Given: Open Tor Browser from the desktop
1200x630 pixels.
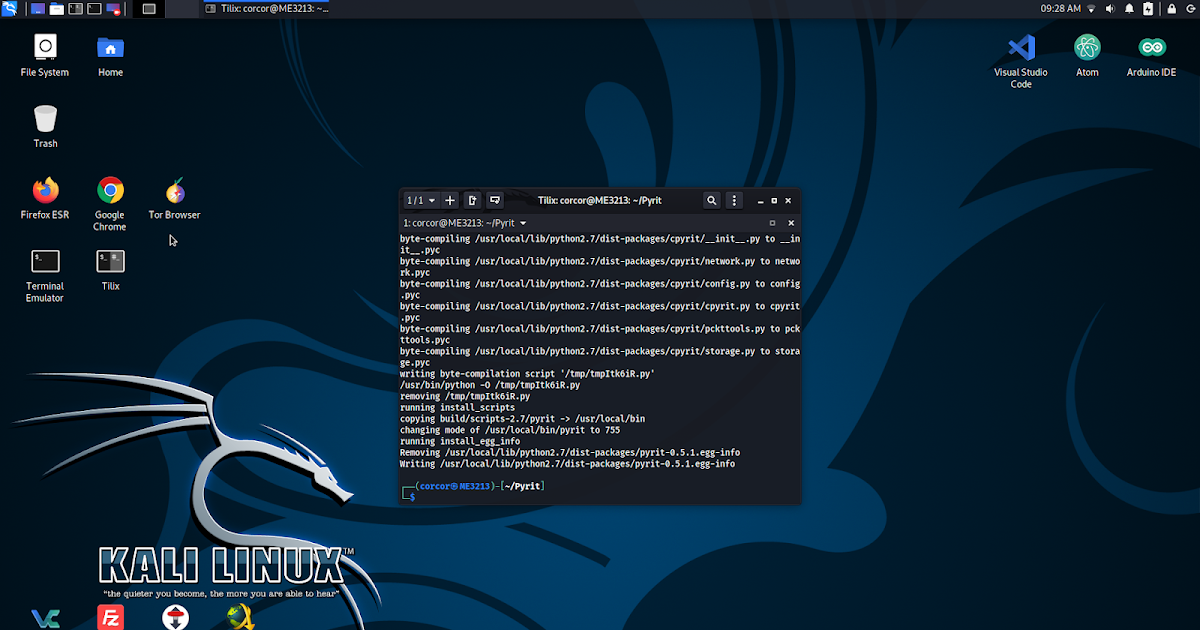Looking at the screenshot, I should [174, 190].
